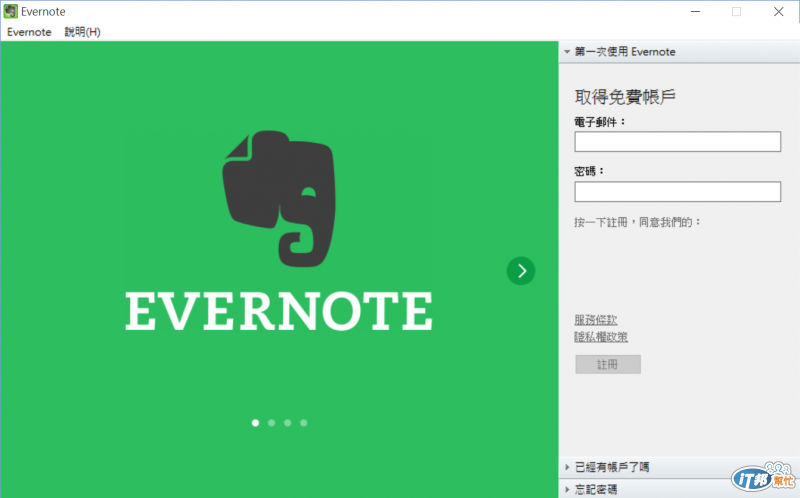Open the Evernote menu in menu bar
The width and height of the screenshot is (800, 498).
pyautogui.click(x=29, y=32)
